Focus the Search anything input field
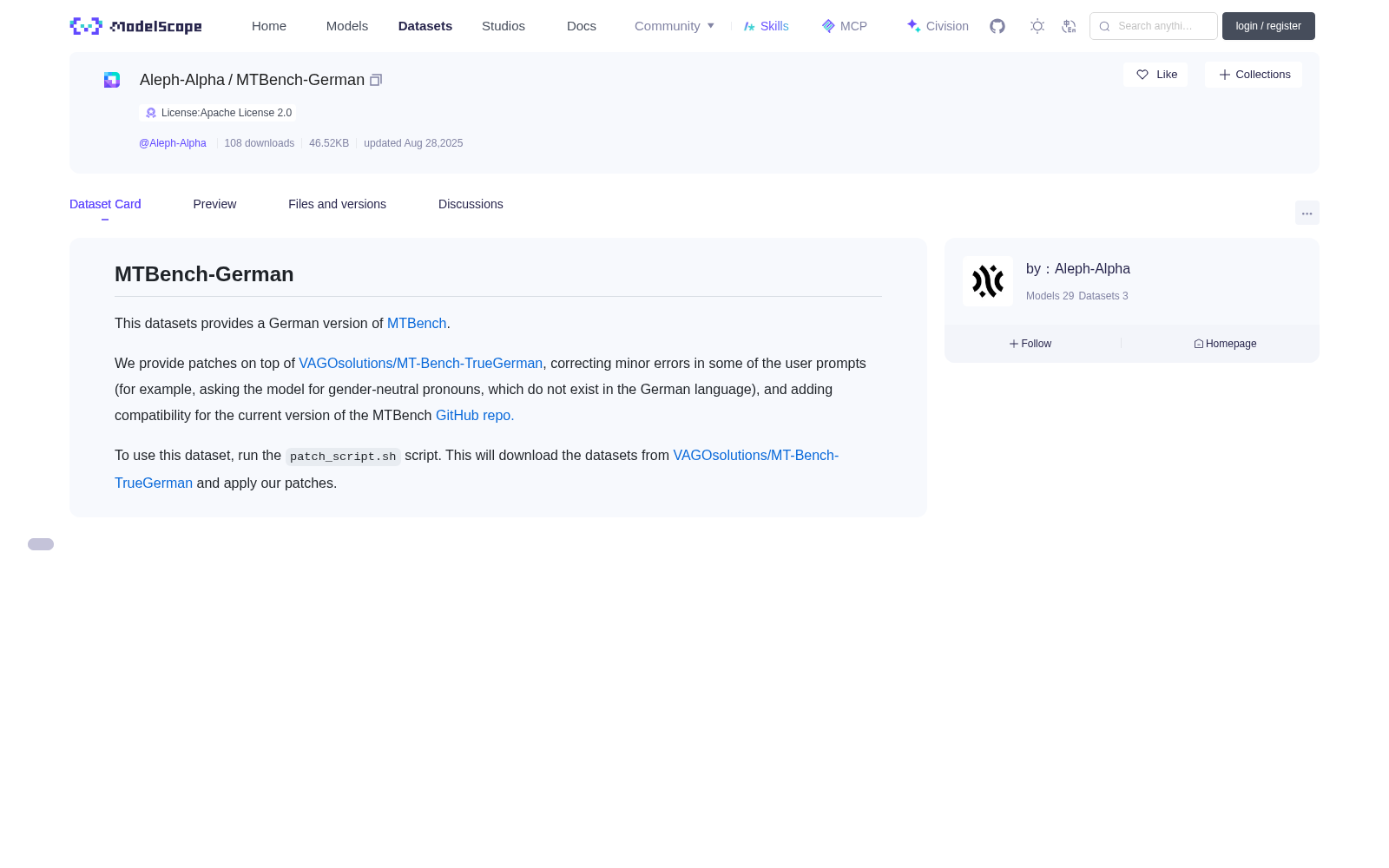Screen dimensions: 1389x868 tap(1154, 26)
